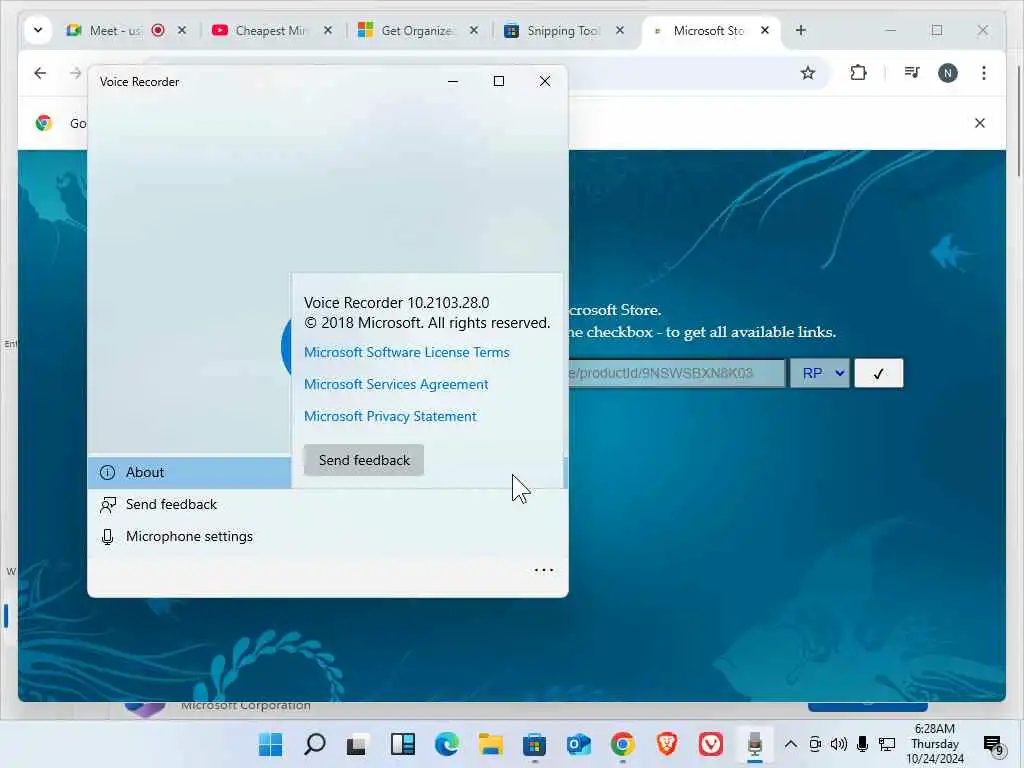1024x768 pixels.
Task: Launch Microsoft Edge from the taskbar
Action: (x=447, y=744)
